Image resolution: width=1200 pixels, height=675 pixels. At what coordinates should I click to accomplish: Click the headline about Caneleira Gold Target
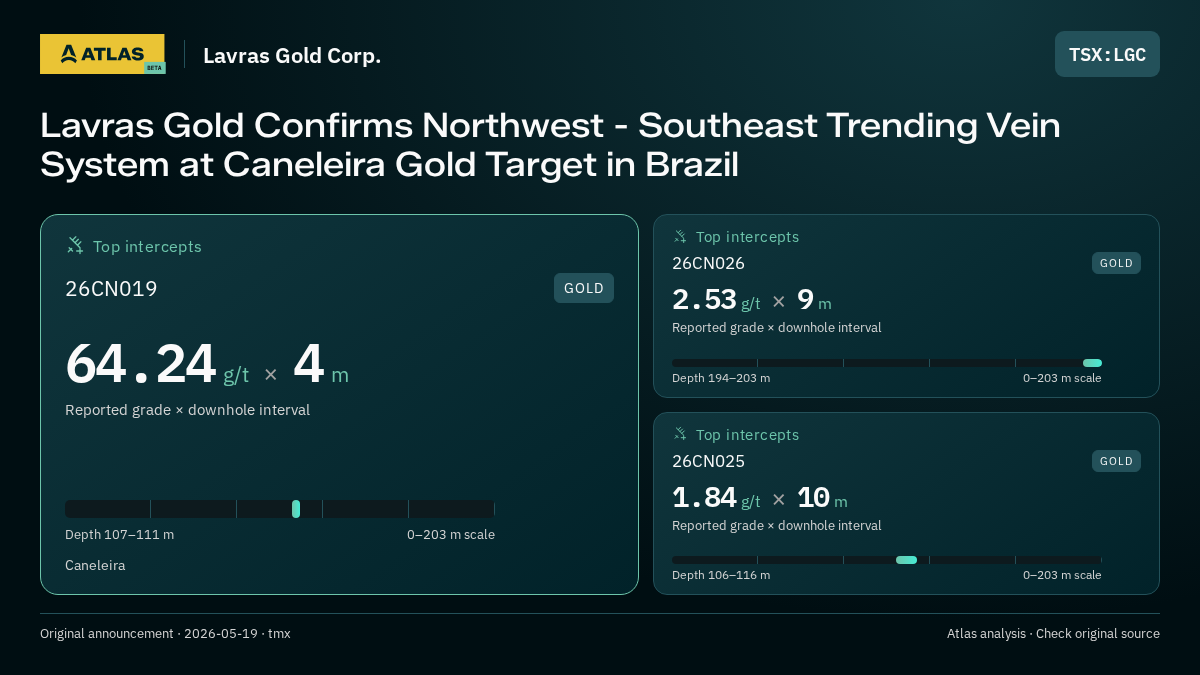[x=550, y=145]
